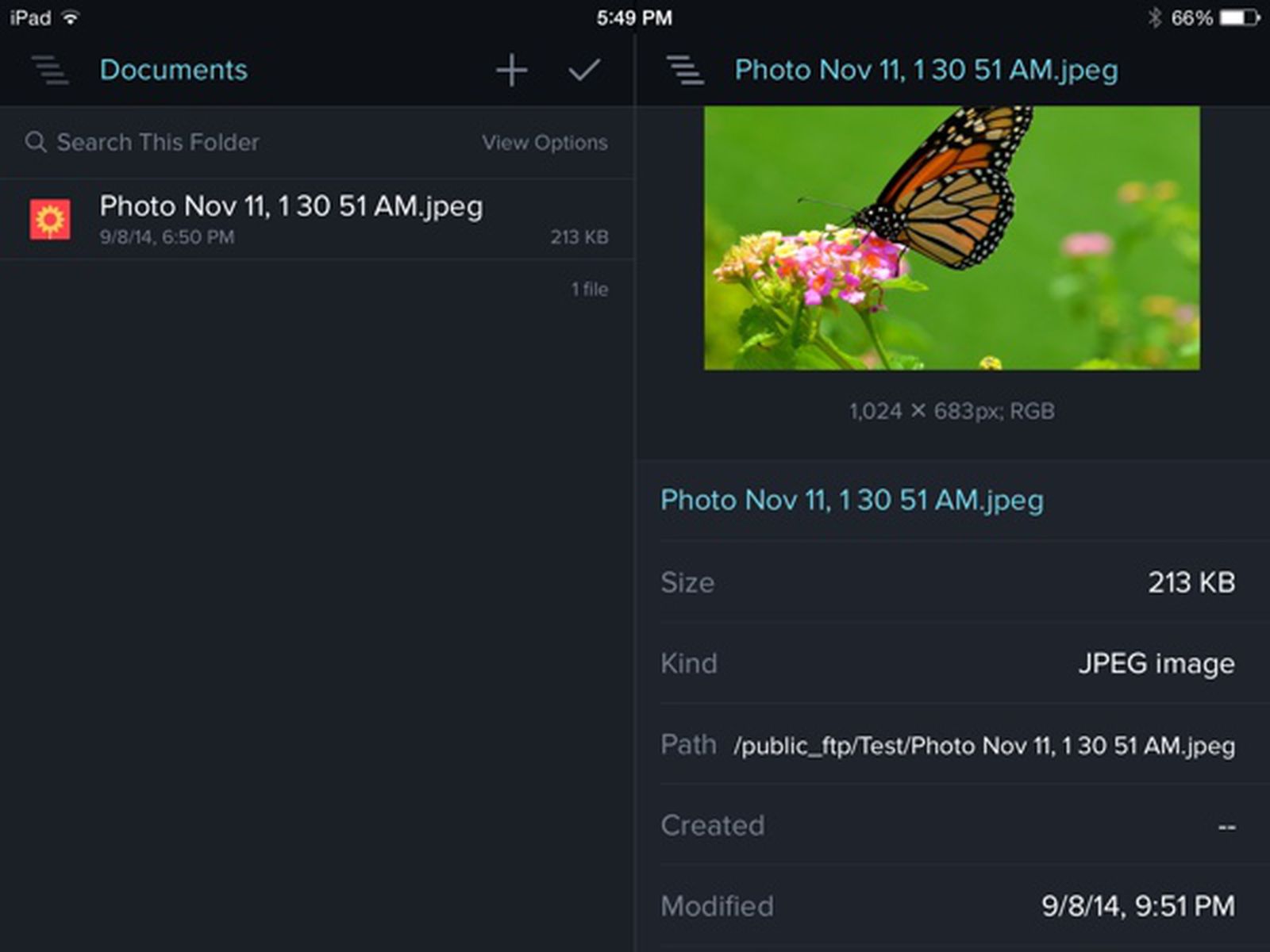1270x952 pixels.
Task: Tap the Documents folder title
Action: tap(173, 70)
